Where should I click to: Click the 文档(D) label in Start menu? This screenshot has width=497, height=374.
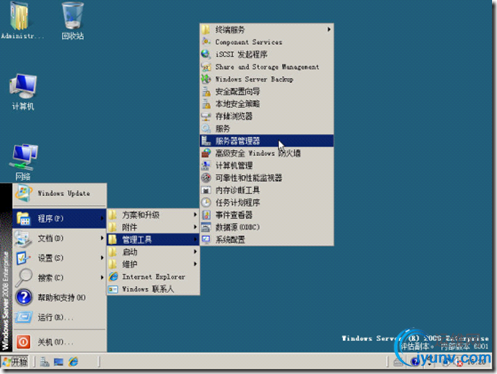pyautogui.click(x=51, y=238)
